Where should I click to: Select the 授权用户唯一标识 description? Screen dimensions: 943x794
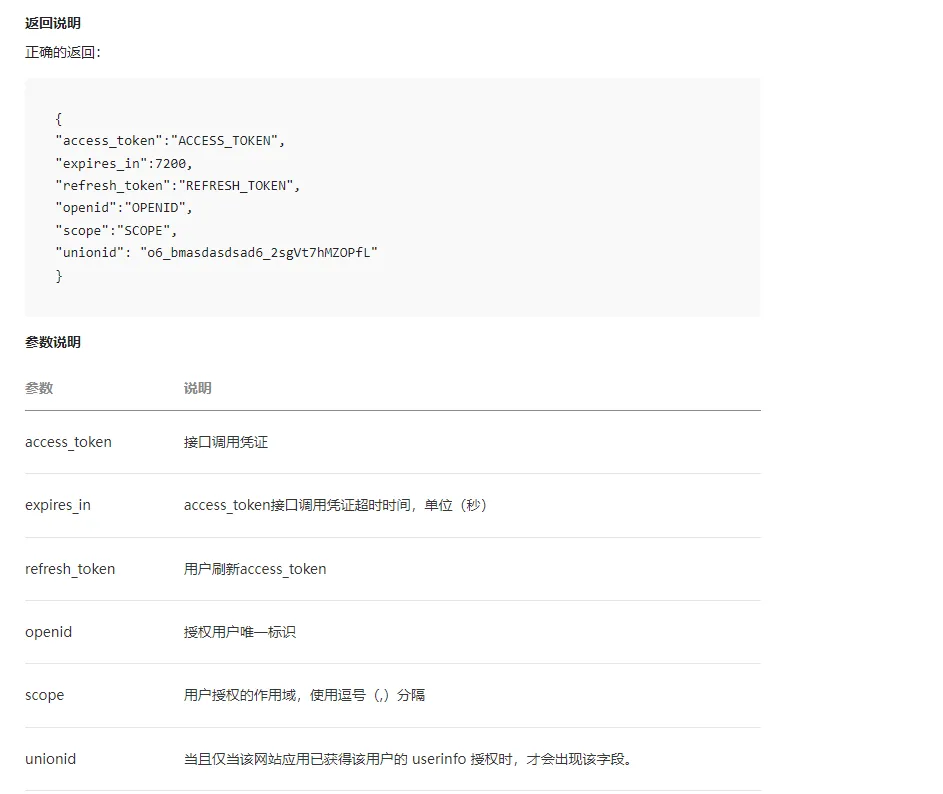pos(240,632)
